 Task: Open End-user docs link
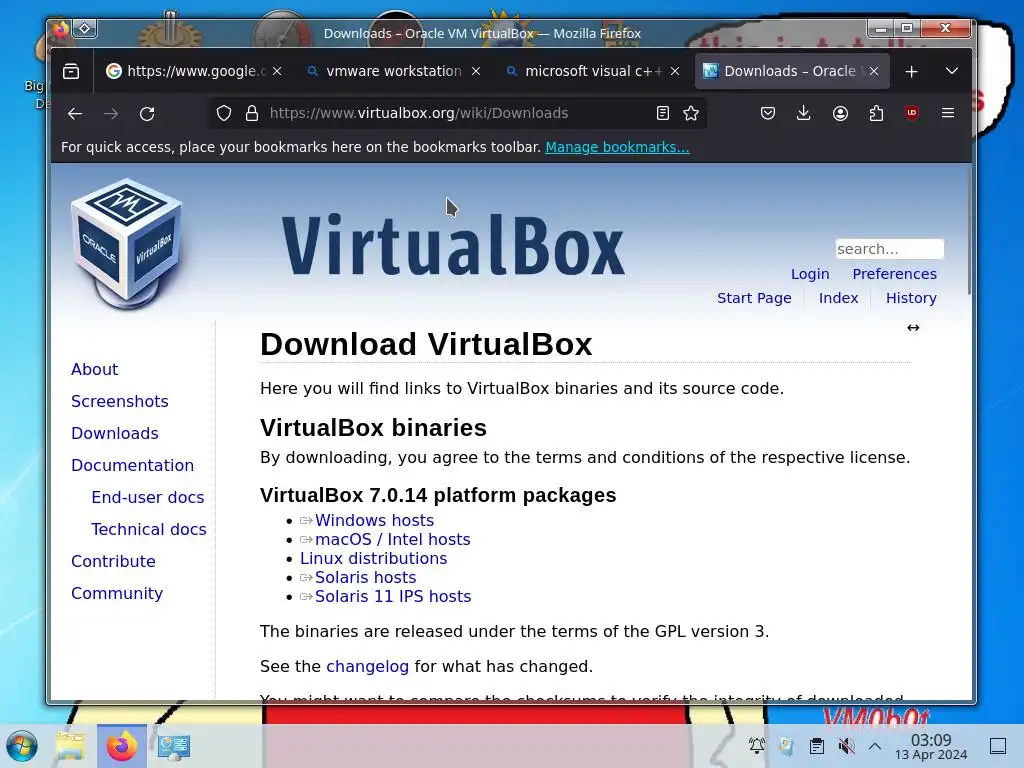tap(148, 498)
